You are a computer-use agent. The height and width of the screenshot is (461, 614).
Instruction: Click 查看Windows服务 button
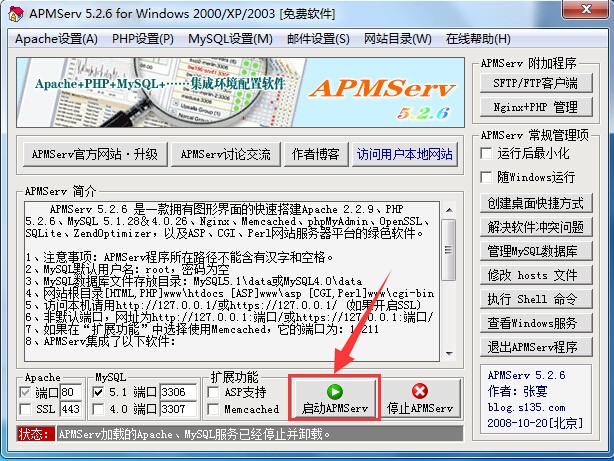pyautogui.click(x=536, y=323)
